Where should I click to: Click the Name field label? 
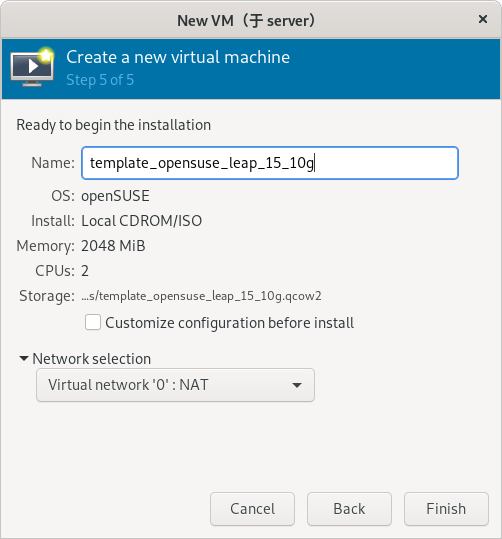[x=53, y=163]
